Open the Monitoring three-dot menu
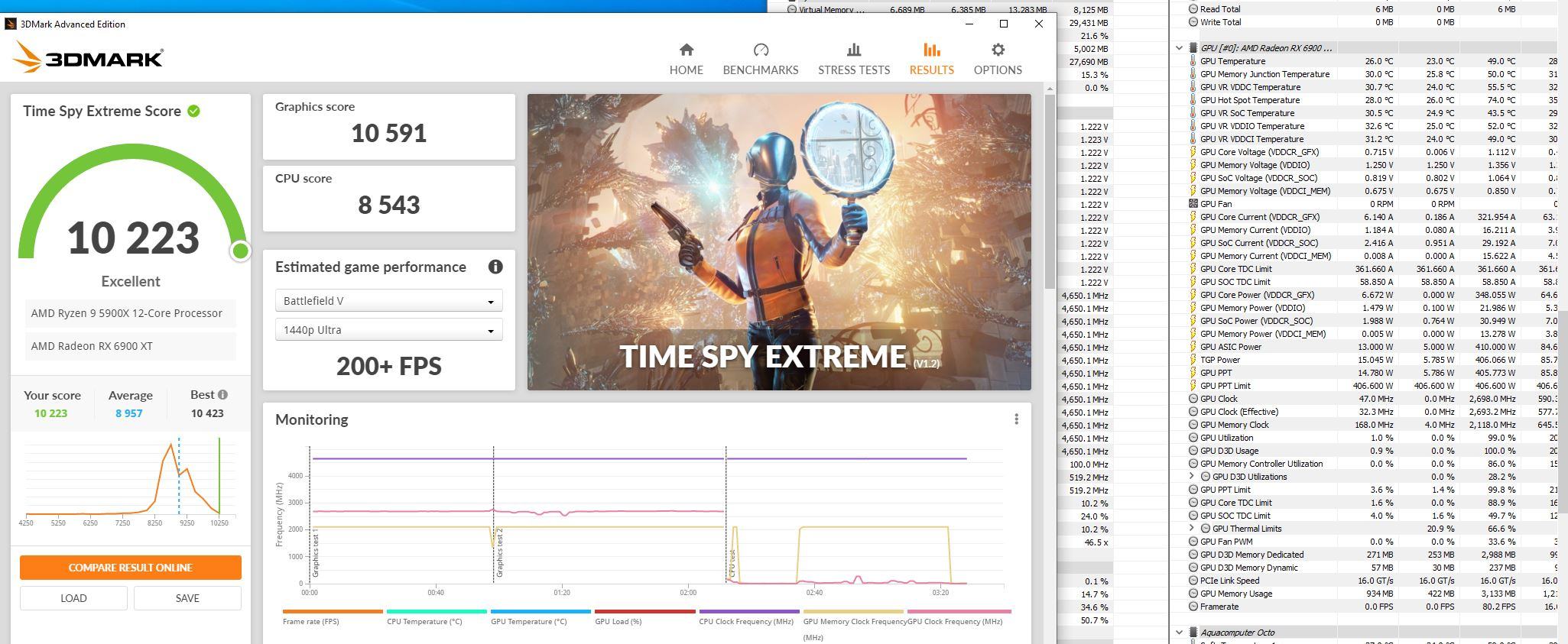1568x644 pixels. [1016, 419]
